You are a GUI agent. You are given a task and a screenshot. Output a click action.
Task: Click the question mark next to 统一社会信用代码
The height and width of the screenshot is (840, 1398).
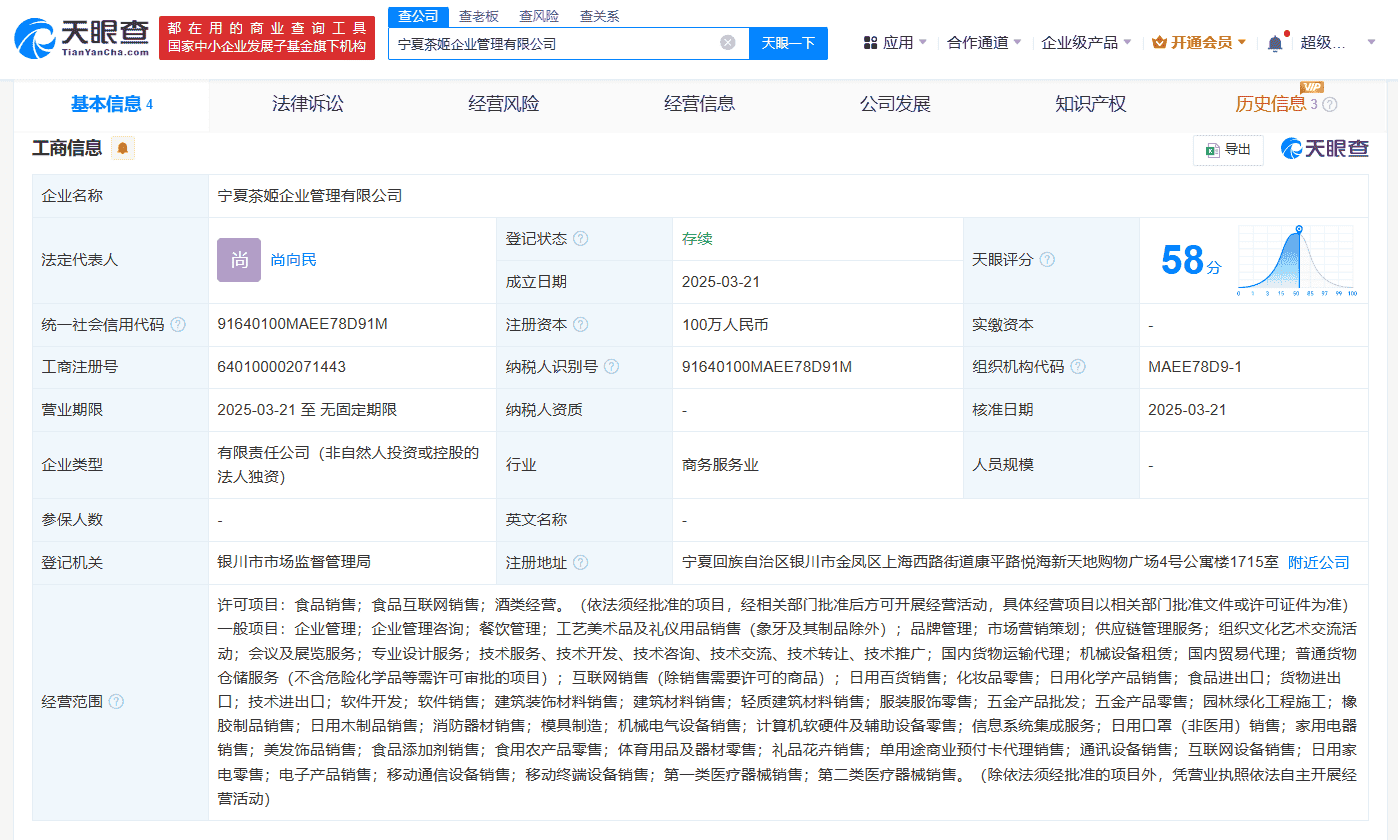pyautogui.click(x=177, y=323)
